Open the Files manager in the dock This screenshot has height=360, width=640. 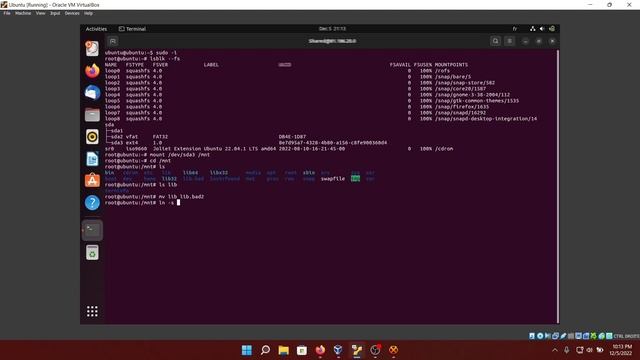(x=92, y=115)
